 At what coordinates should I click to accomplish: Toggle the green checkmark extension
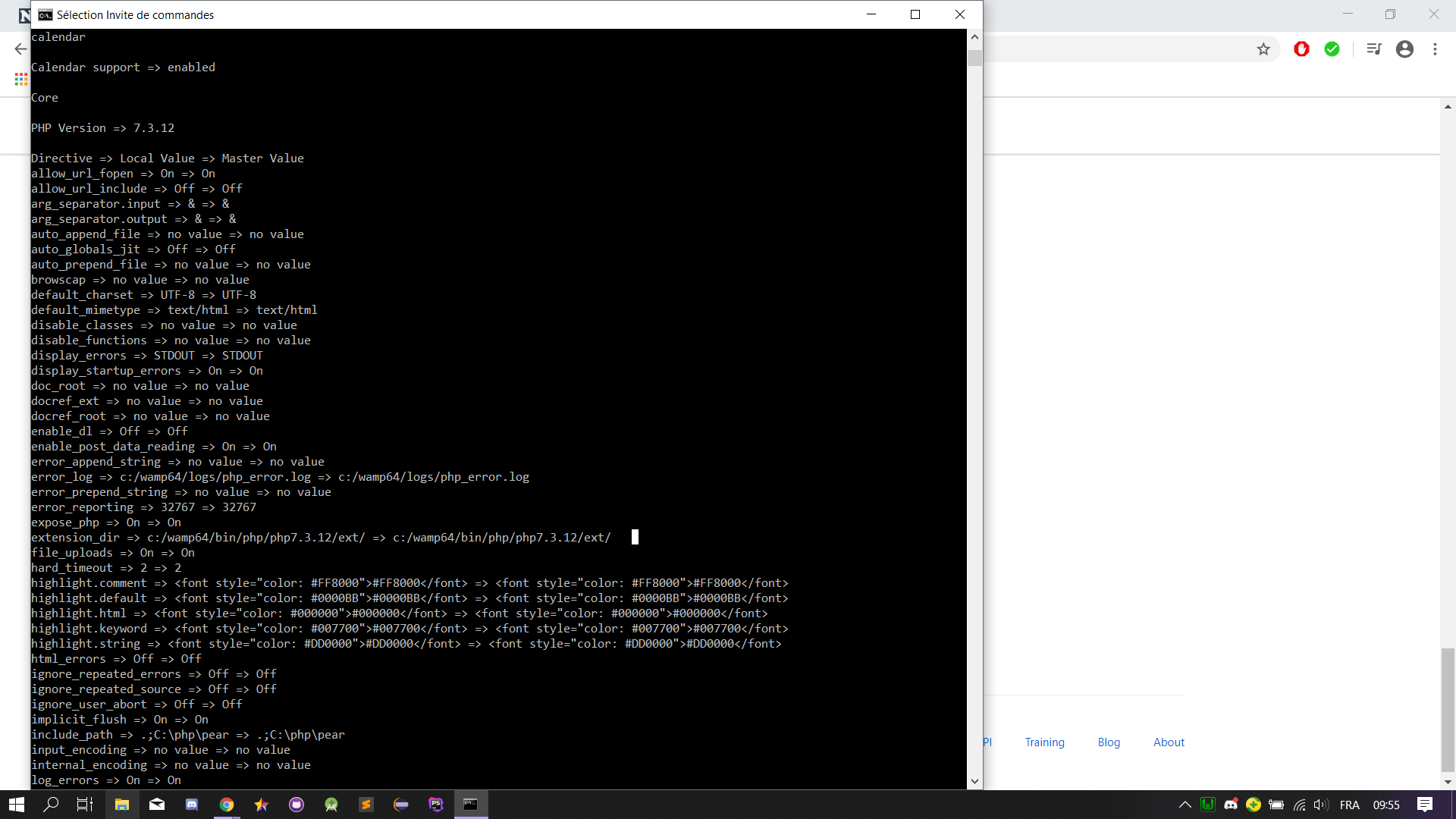tap(1332, 49)
